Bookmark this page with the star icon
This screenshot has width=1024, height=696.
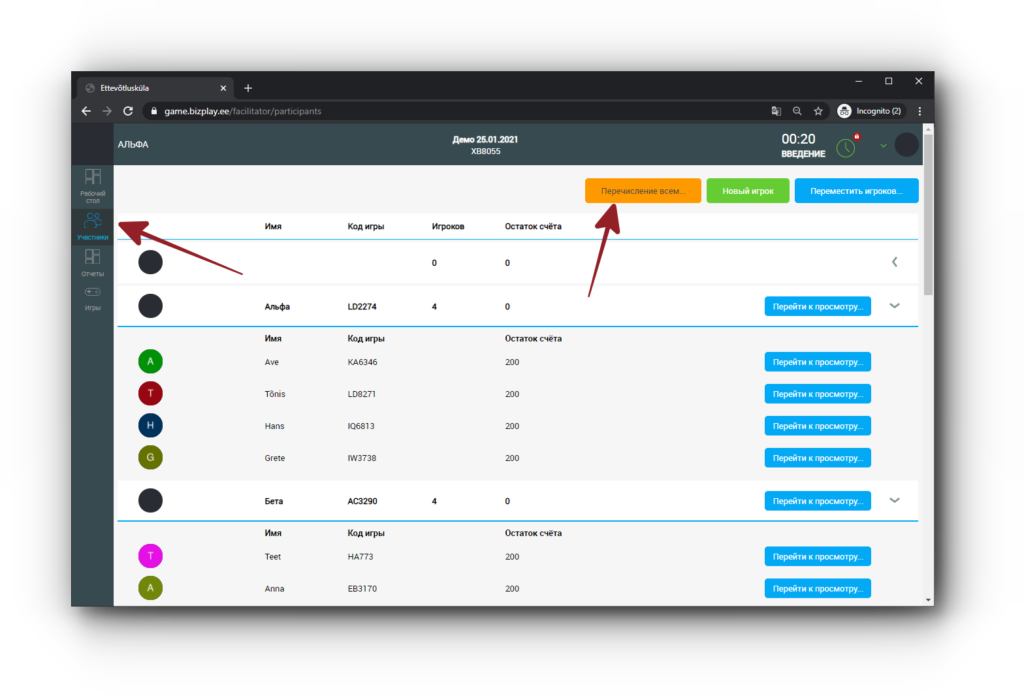(x=818, y=111)
